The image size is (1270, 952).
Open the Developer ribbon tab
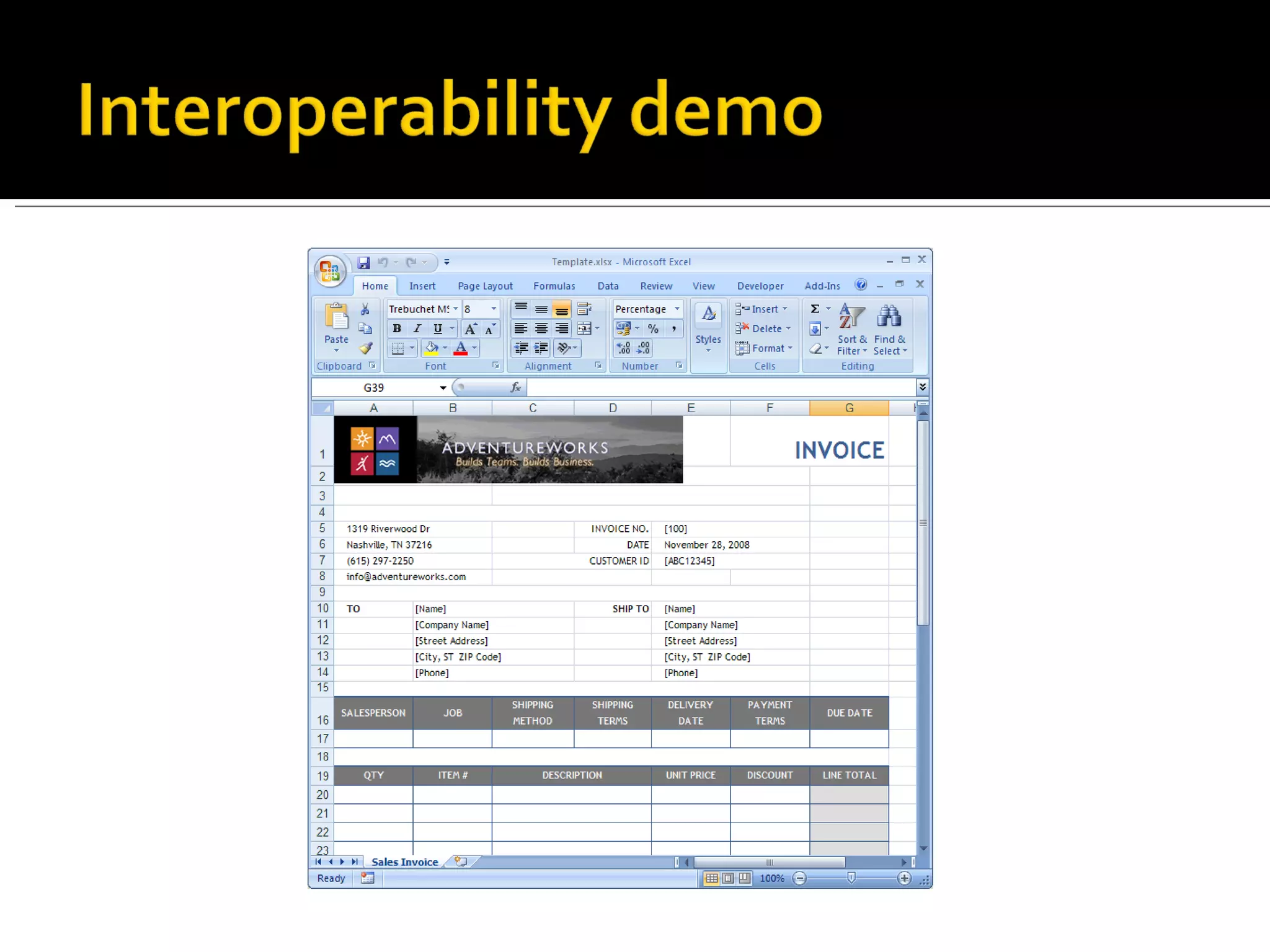(760, 286)
